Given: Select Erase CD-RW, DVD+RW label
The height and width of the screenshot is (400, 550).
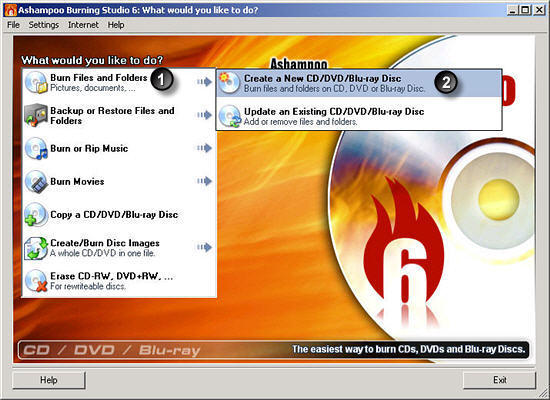Looking at the screenshot, I should (112, 276).
